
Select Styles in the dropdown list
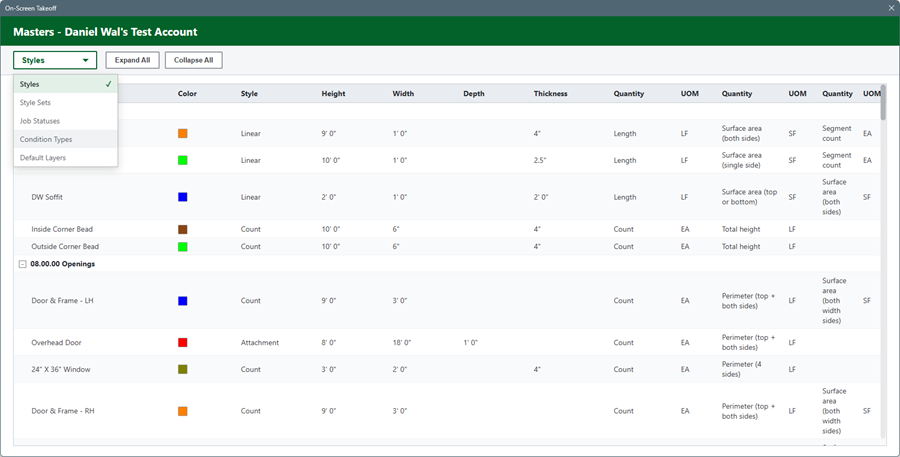[65, 84]
